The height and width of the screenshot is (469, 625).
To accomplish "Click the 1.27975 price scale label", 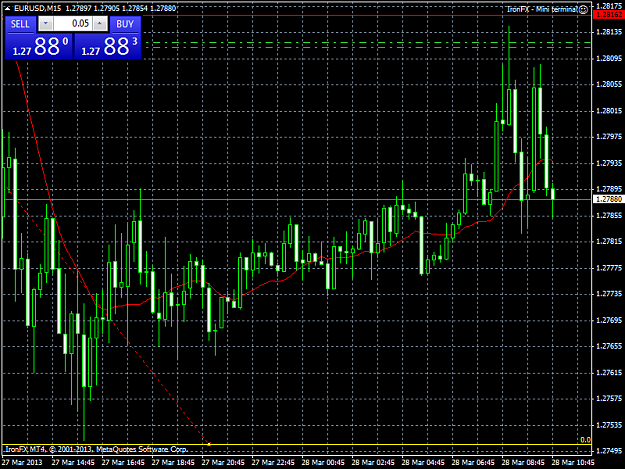I will [609, 137].
